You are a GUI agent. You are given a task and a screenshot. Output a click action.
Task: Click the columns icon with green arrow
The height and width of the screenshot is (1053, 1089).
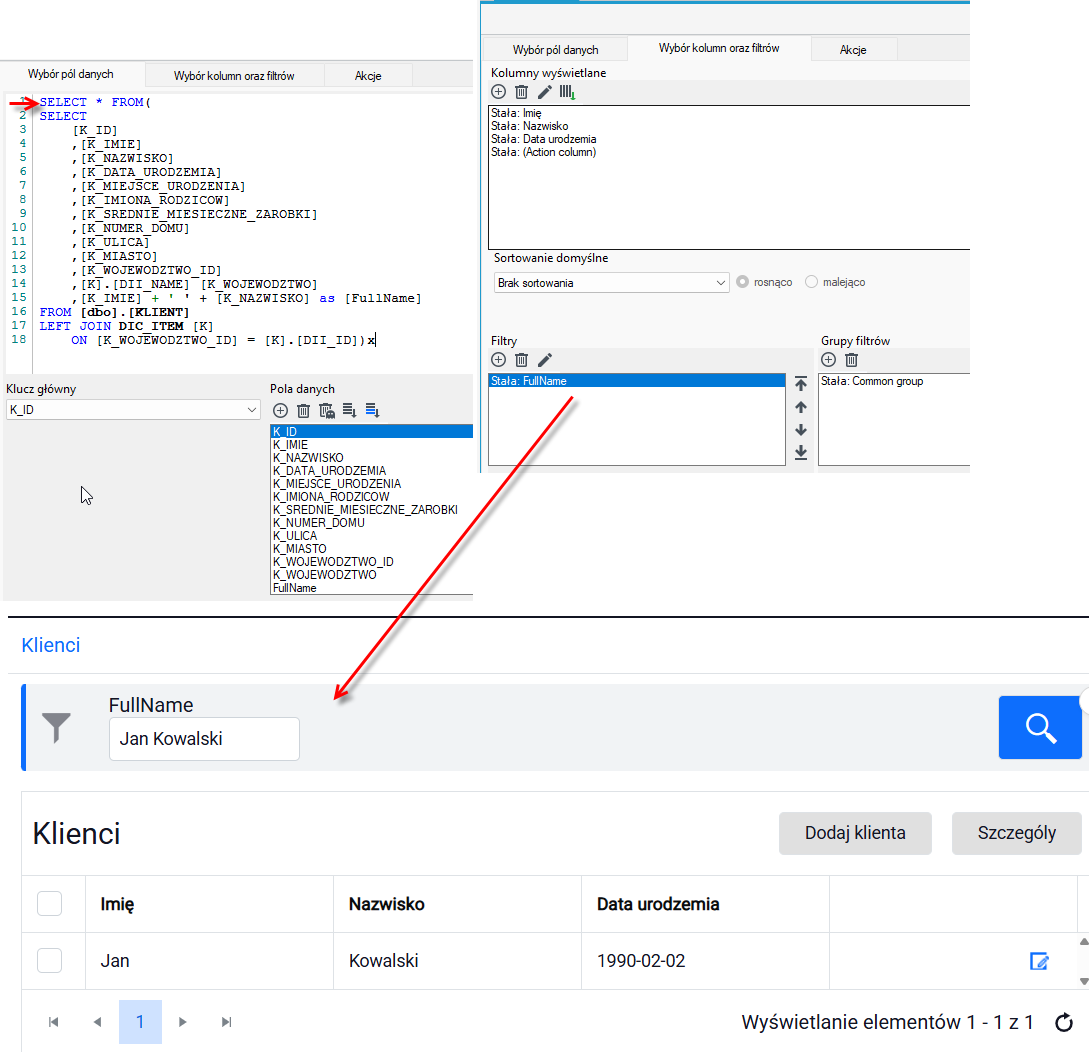point(567,92)
